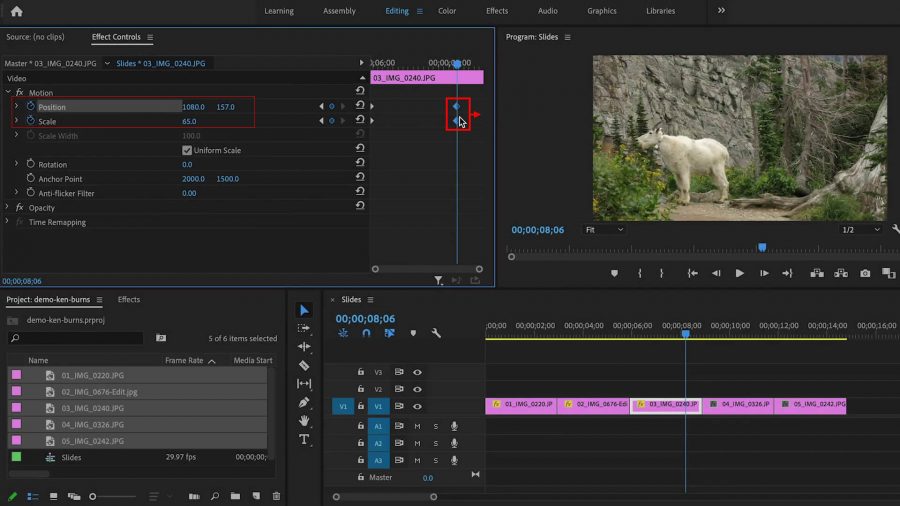Screen dimensions: 900x506
Task: Click Mark Out in Program monitor
Action: click(662, 274)
